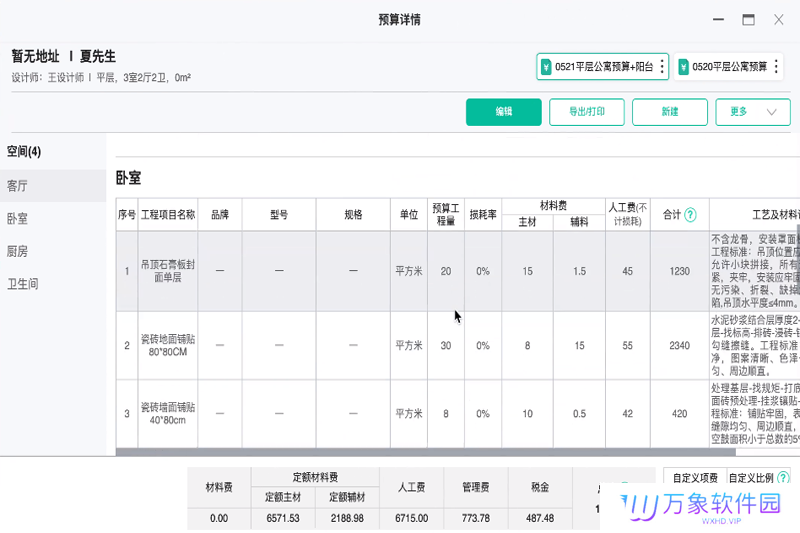Screen dimensions: 800x533
Task: Click labor cost 45 in row 1
Action: (628, 271)
